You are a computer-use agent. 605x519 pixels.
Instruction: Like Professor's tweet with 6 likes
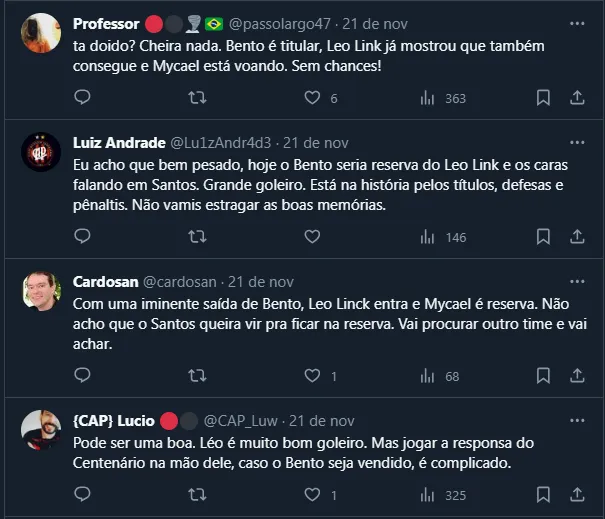pos(312,98)
